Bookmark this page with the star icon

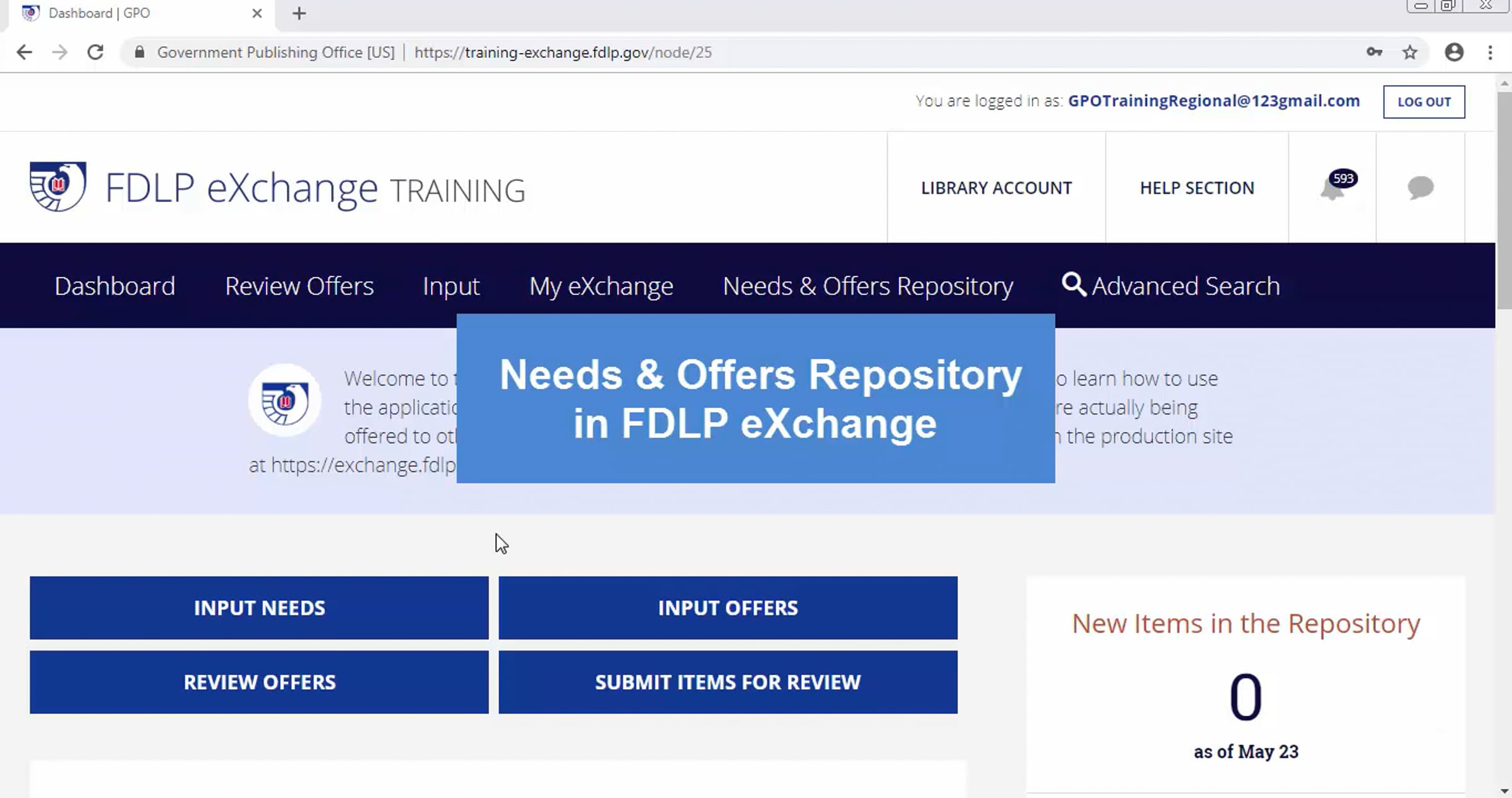tap(1410, 52)
